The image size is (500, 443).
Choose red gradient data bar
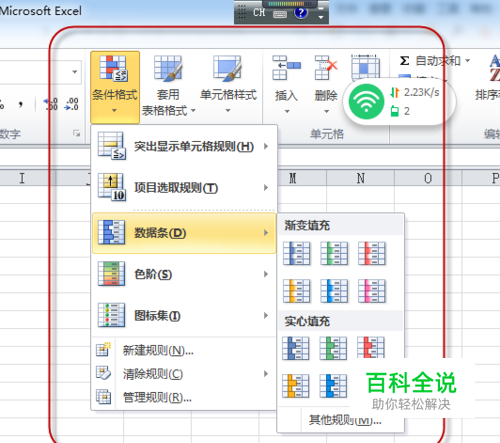click(372, 253)
